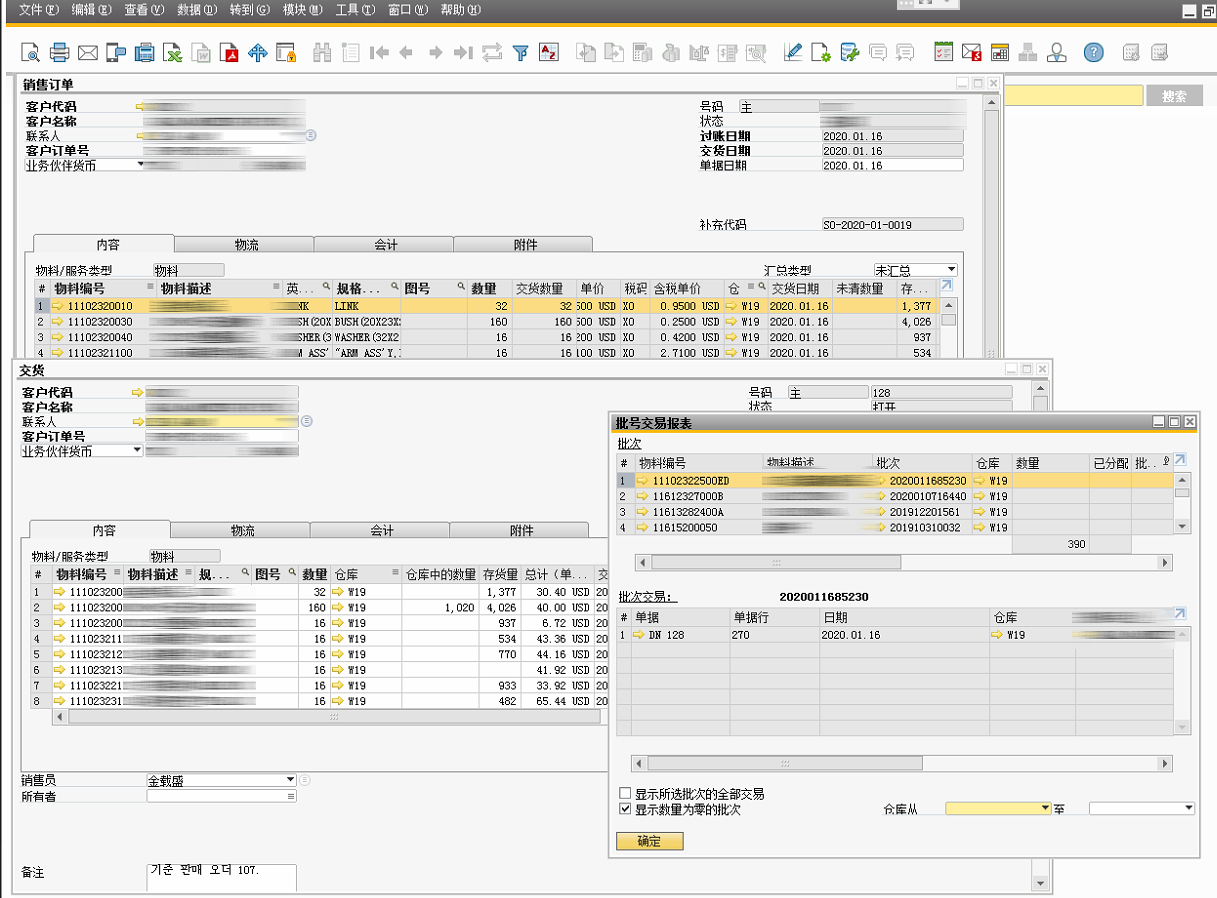Open Messages/Alerts Overview checklist icon
1217x898 pixels.
tap(943, 53)
